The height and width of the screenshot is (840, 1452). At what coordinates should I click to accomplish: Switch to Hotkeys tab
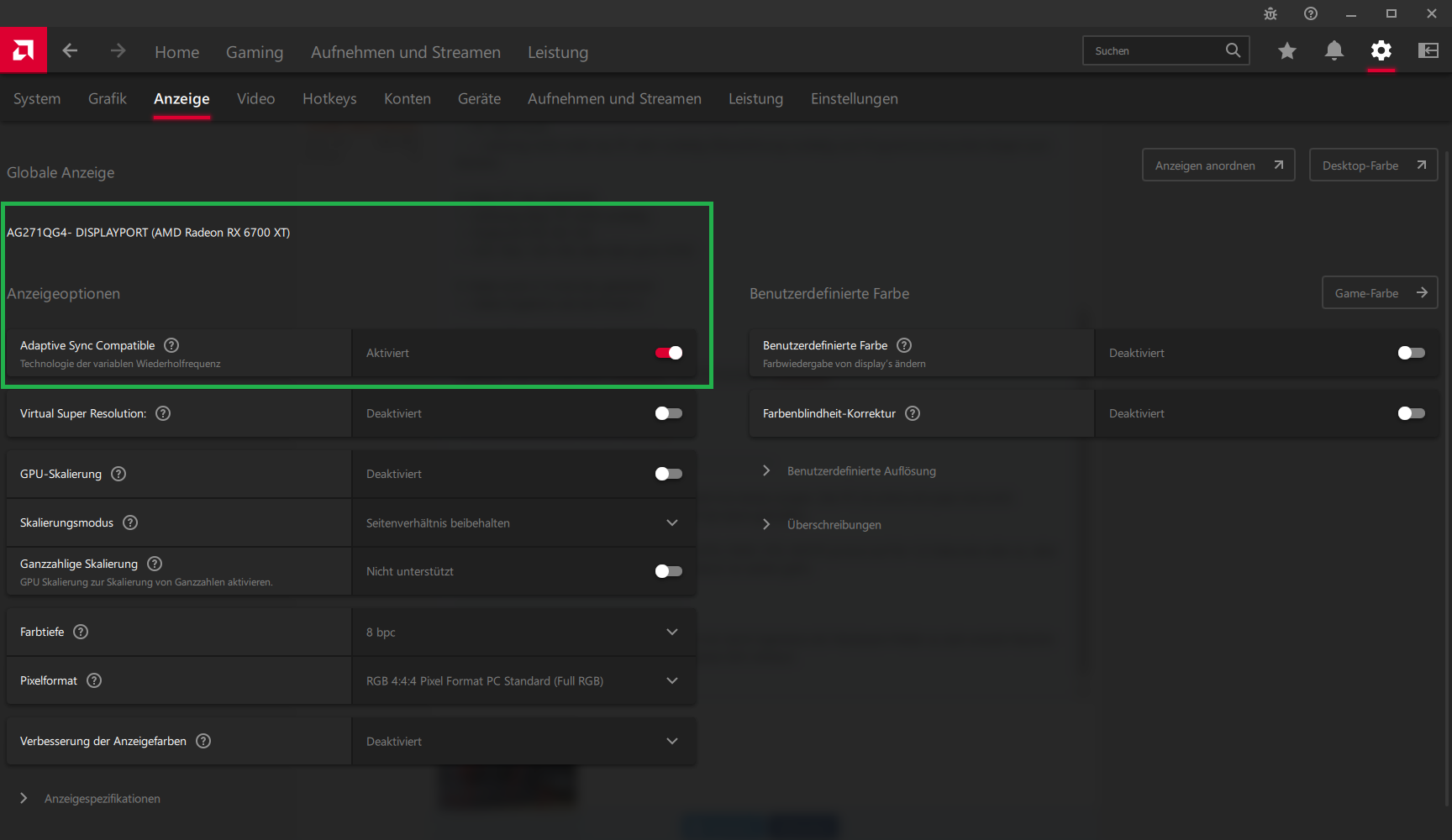(x=329, y=99)
